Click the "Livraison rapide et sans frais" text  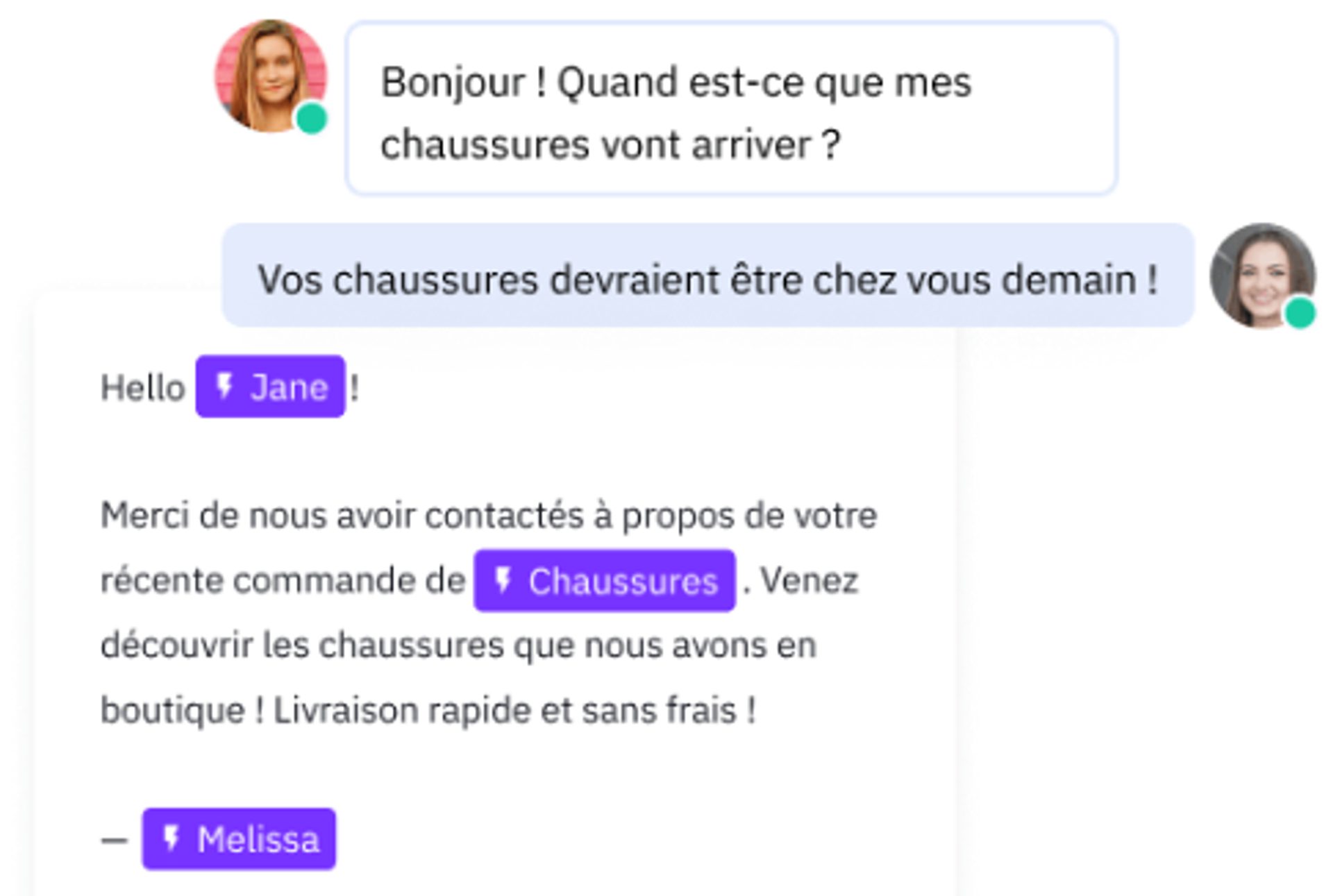pyautogui.click(x=514, y=711)
